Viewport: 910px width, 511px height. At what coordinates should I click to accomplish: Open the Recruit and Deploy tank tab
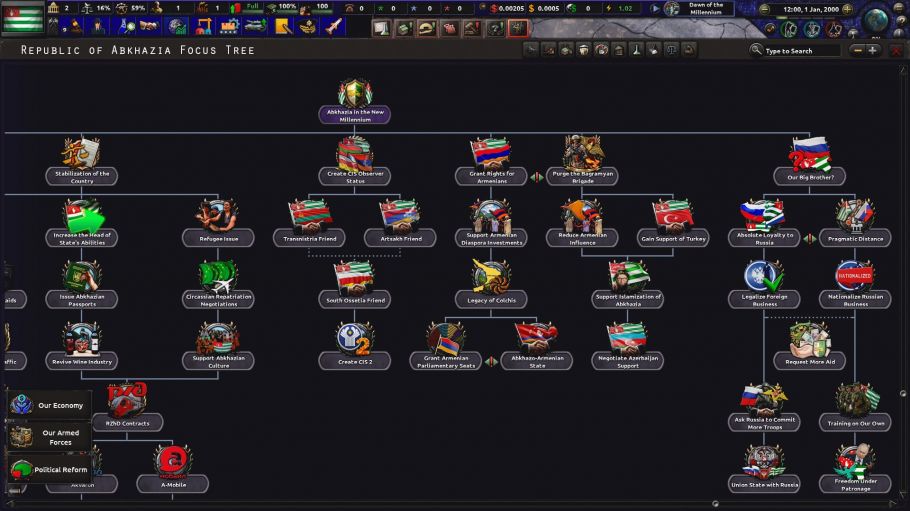(255, 27)
